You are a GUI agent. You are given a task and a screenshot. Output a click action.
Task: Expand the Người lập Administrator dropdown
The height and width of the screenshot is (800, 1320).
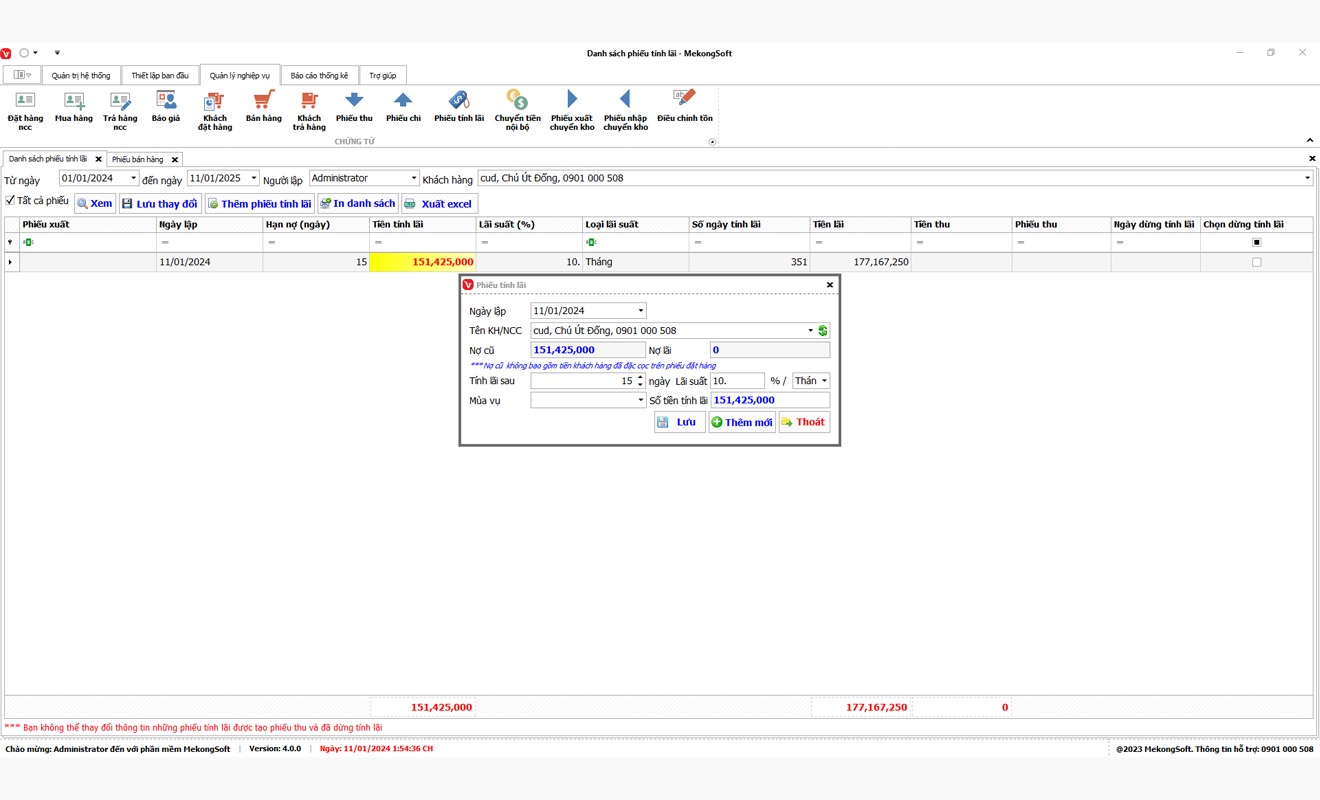pos(414,178)
